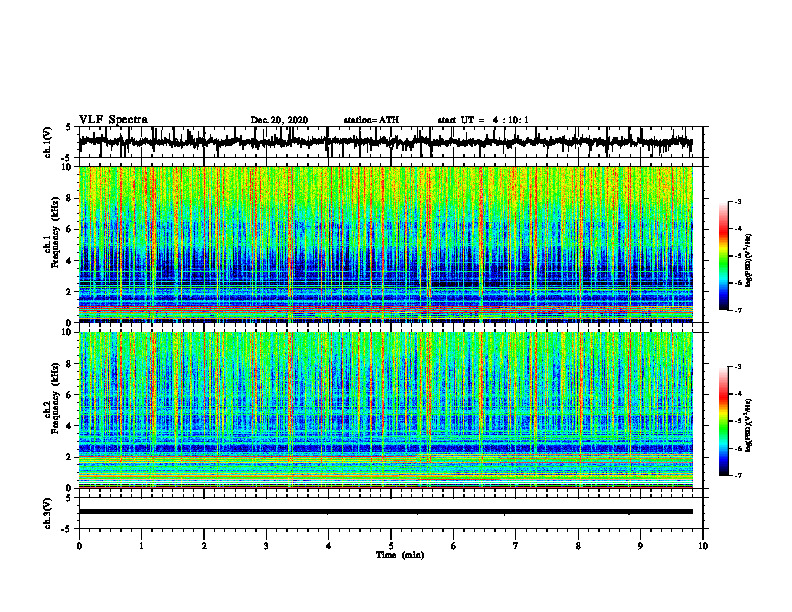Click the "station= ATH" header label
The height and width of the screenshot is (612, 792).
(x=371, y=120)
